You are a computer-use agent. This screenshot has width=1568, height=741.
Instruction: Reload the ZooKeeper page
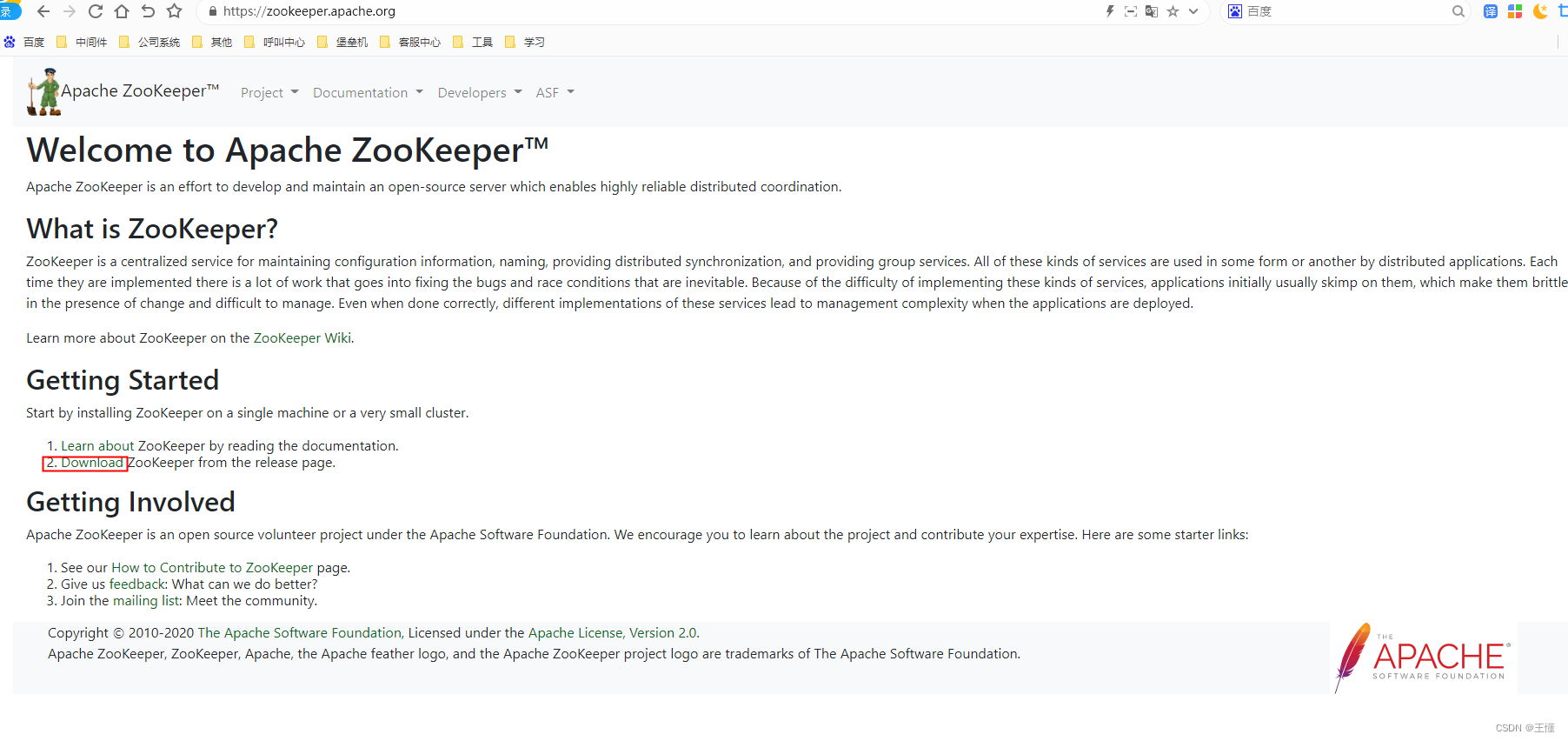96,11
